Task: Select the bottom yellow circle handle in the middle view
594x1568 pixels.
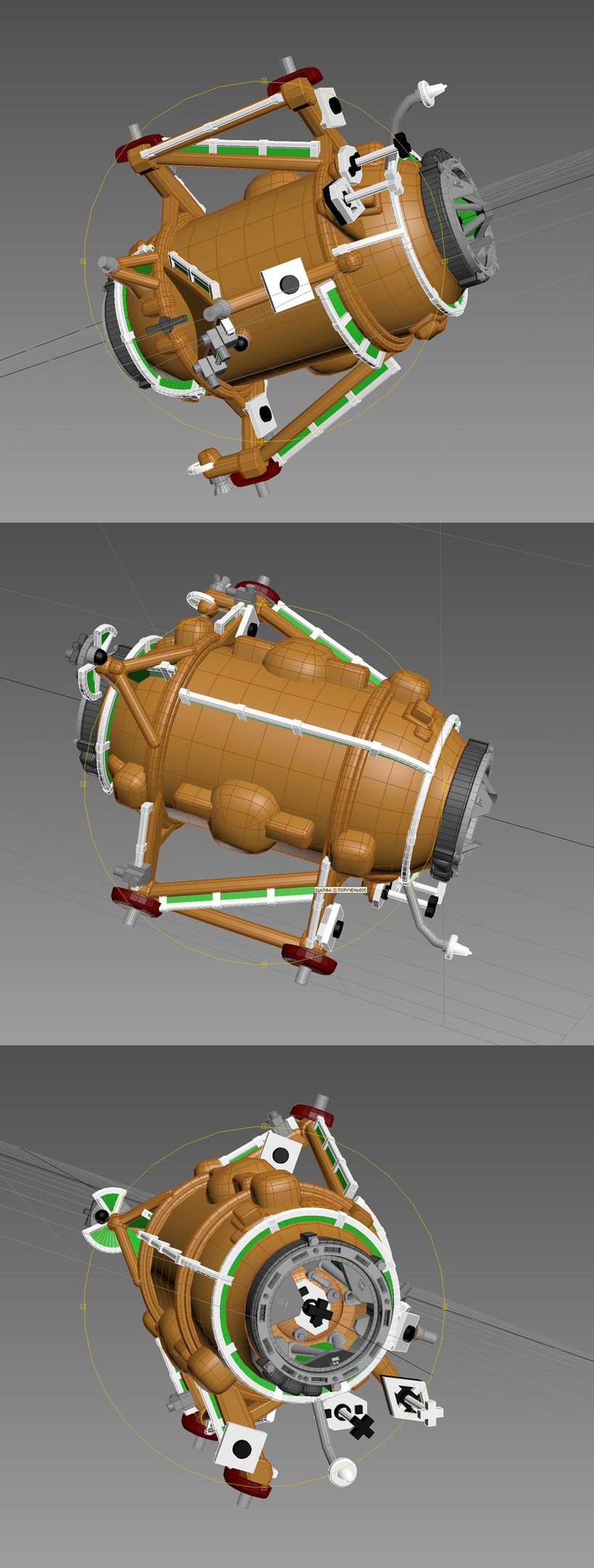Action: [264, 965]
